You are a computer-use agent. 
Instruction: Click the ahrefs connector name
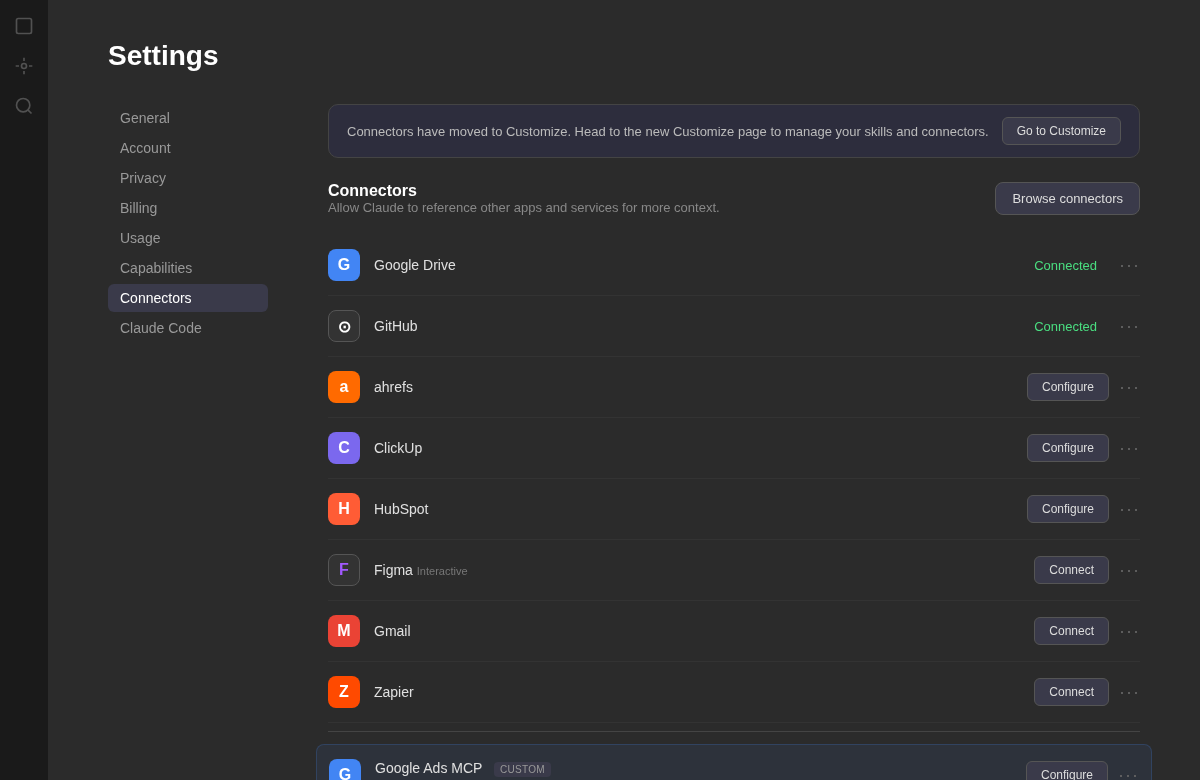click(393, 387)
